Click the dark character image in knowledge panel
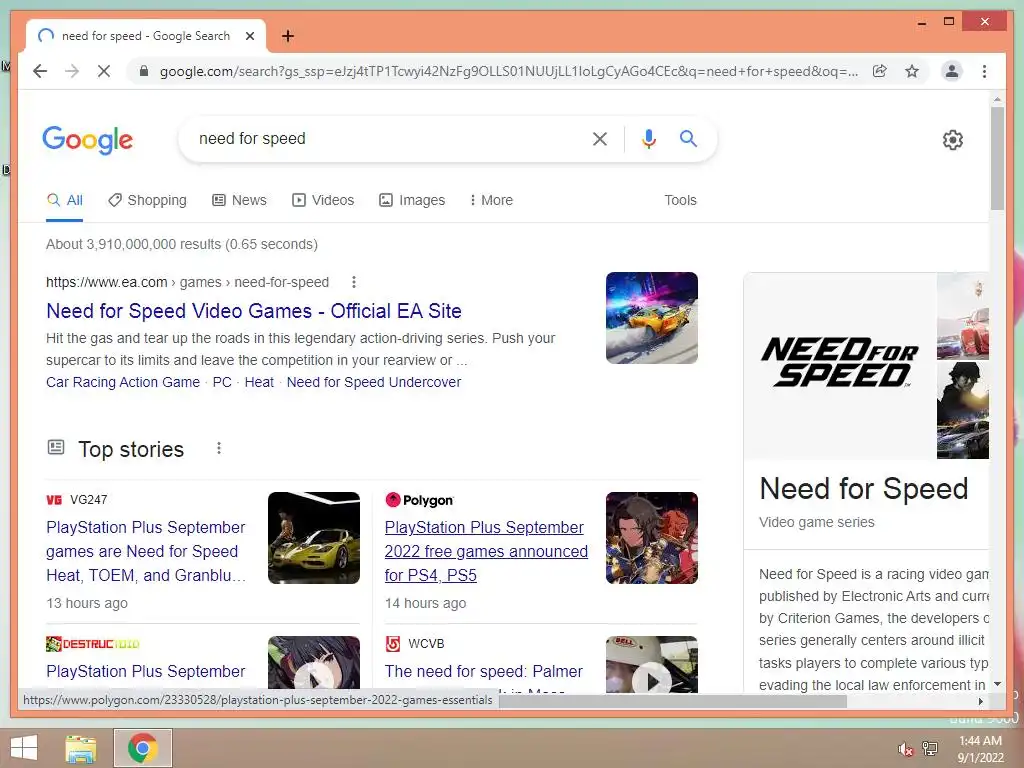This screenshot has width=1024, height=768. [963, 410]
